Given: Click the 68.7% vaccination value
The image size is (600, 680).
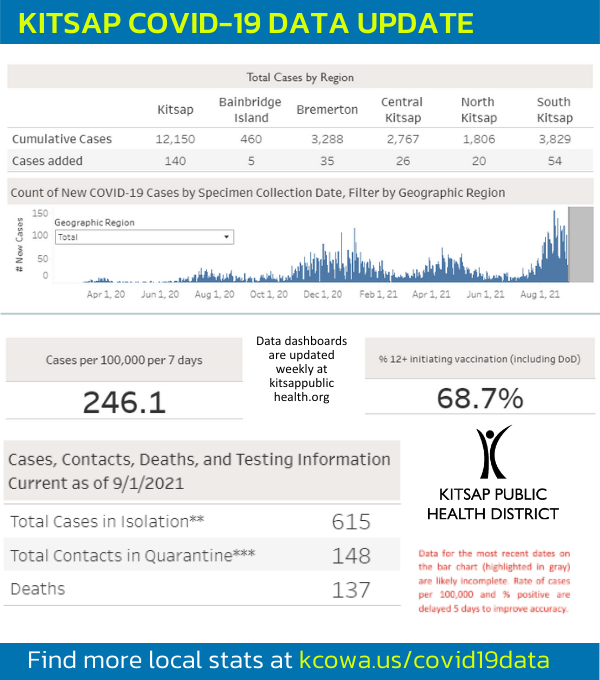Looking at the screenshot, I should tap(480, 398).
